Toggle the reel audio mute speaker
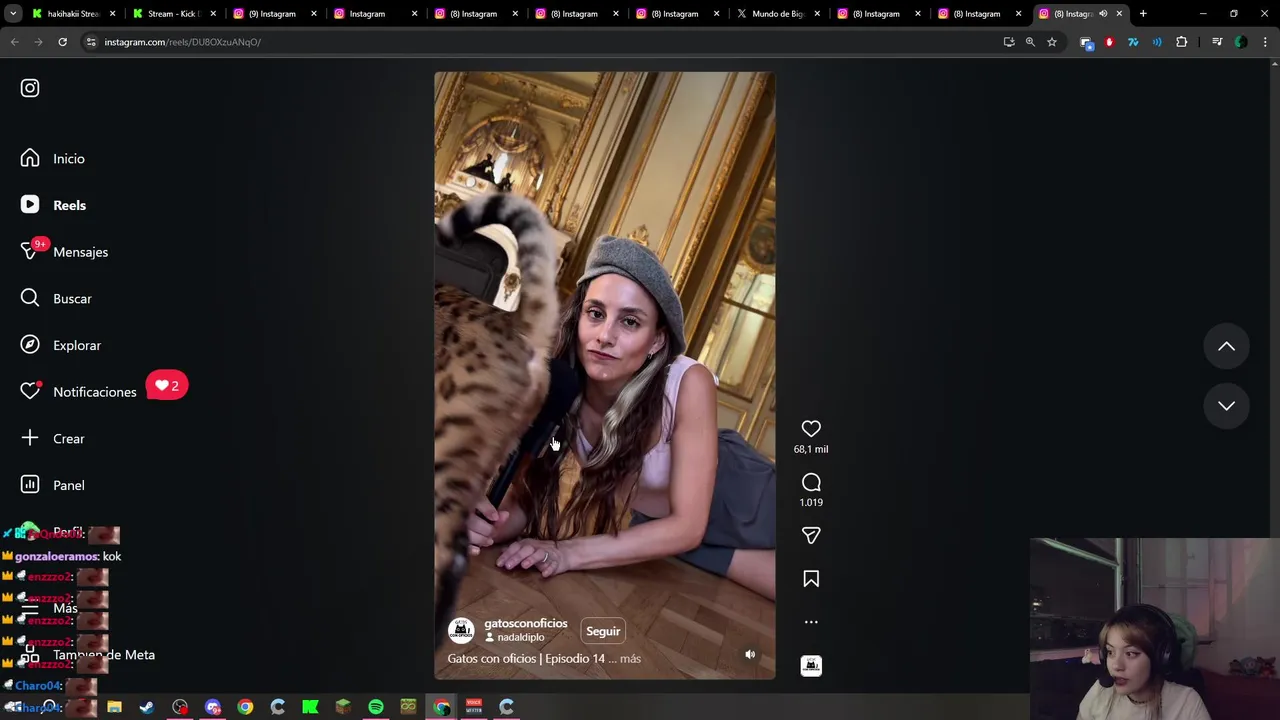The width and height of the screenshot is (1280, 720). [x=750, y=655]
